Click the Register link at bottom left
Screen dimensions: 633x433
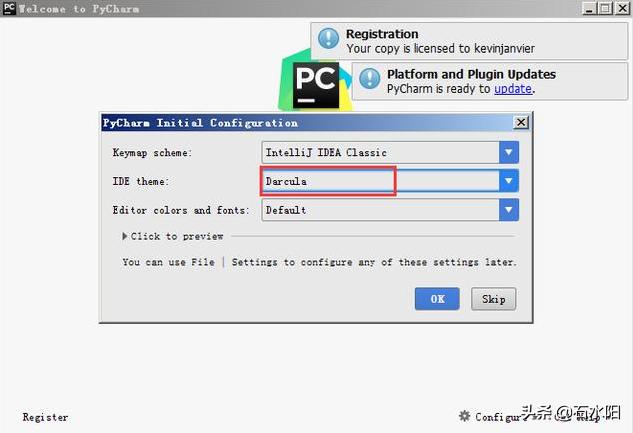(45, 417)
